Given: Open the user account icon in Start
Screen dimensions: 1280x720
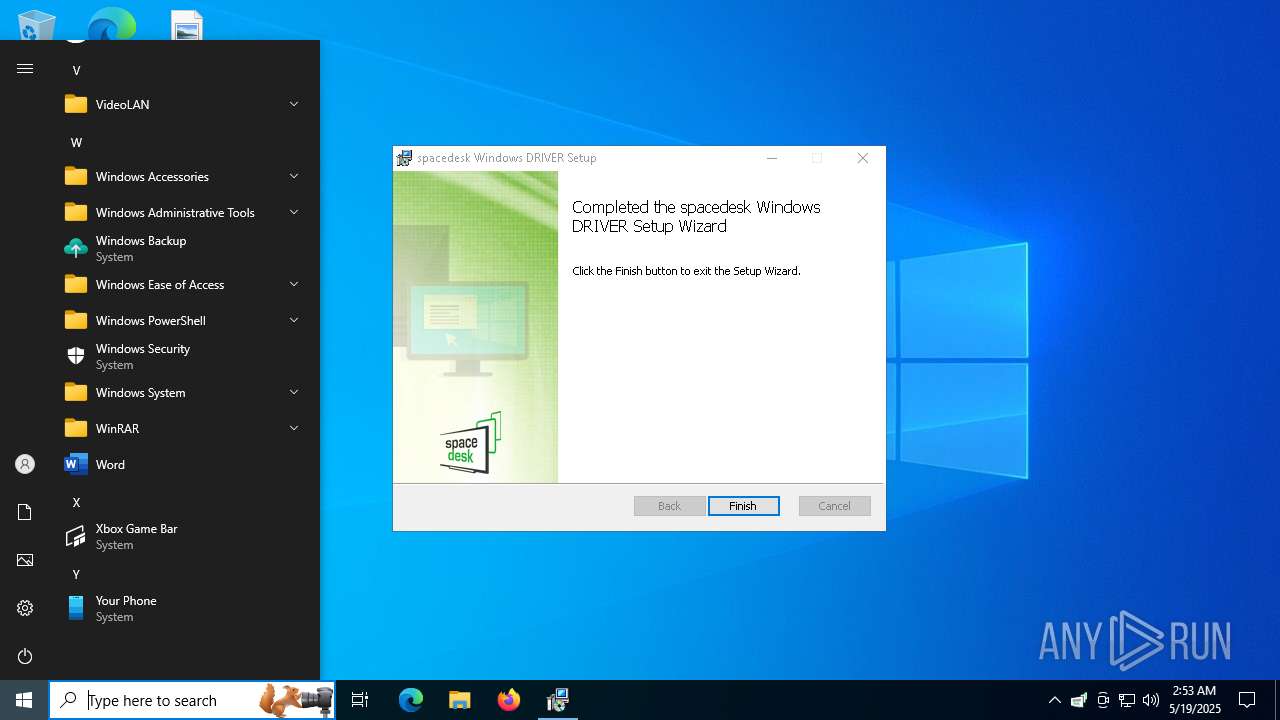Looking at the screenshot, I should point(25,464).
